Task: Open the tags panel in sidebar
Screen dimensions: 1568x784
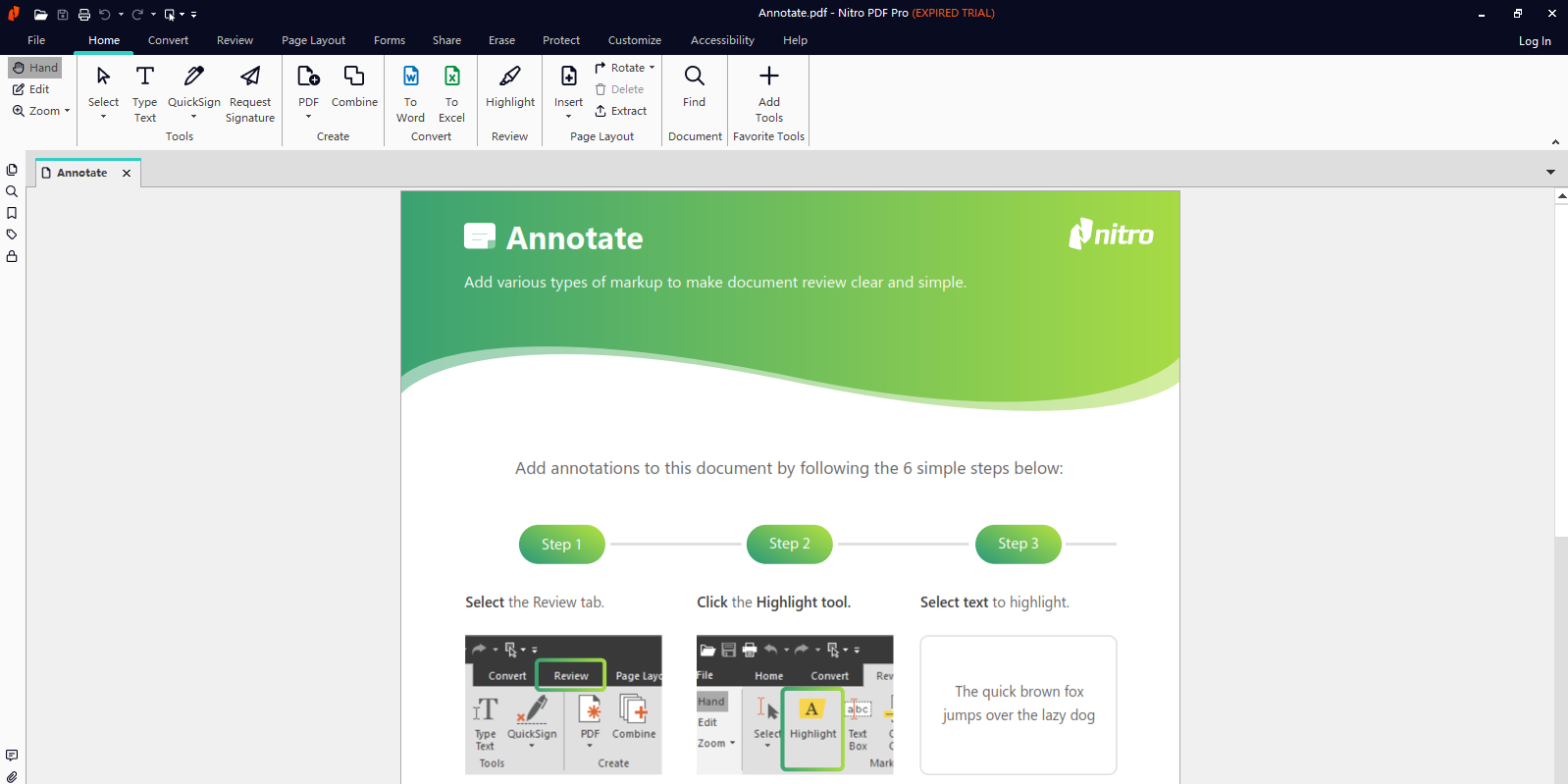Action: coord(12,235)
